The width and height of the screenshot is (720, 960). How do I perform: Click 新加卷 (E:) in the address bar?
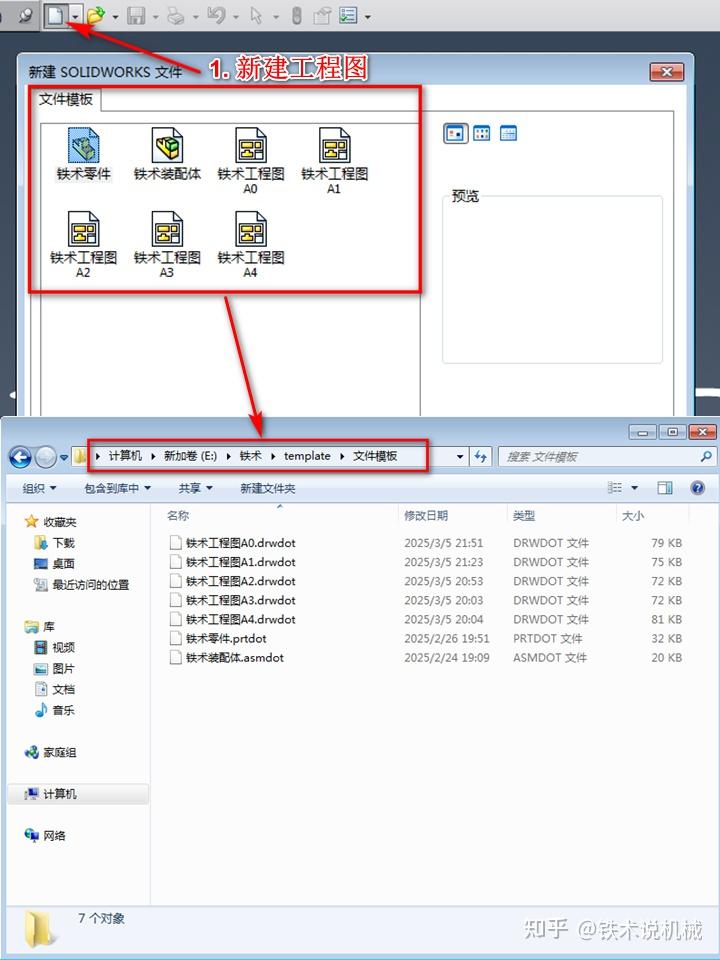tap(190, 456)
